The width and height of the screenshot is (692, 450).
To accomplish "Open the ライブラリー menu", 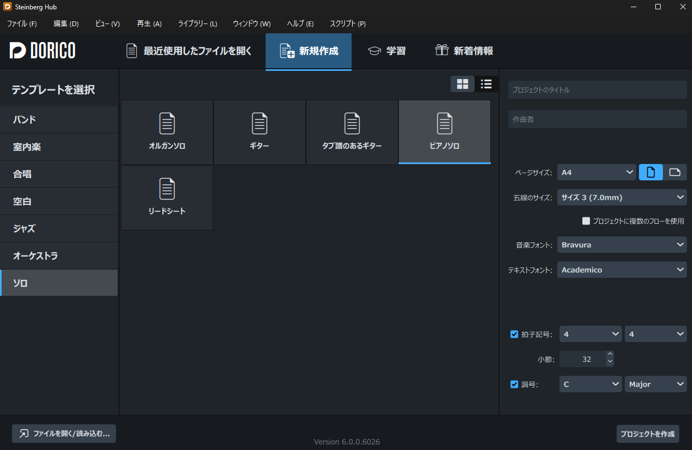I will 197,24.
